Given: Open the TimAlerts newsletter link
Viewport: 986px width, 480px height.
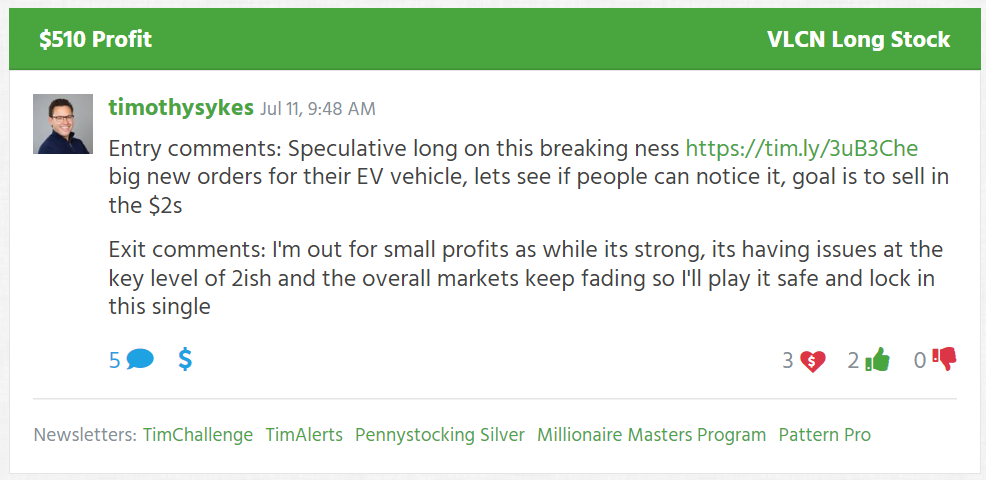Looking at the screenshot, I should 304,435.
